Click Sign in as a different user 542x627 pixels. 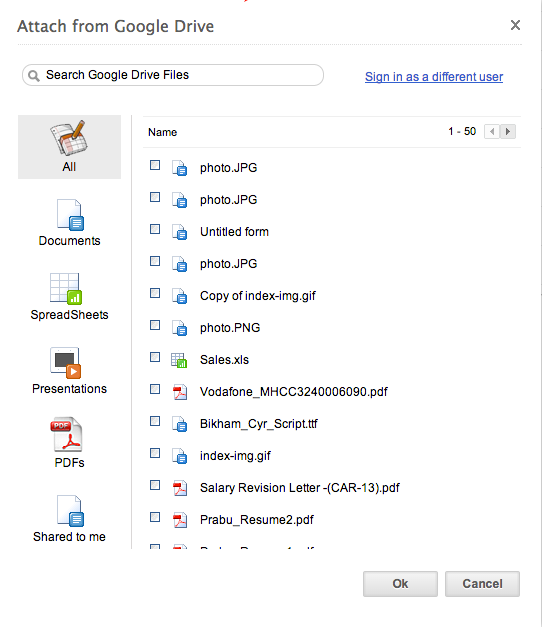point(434,76)
